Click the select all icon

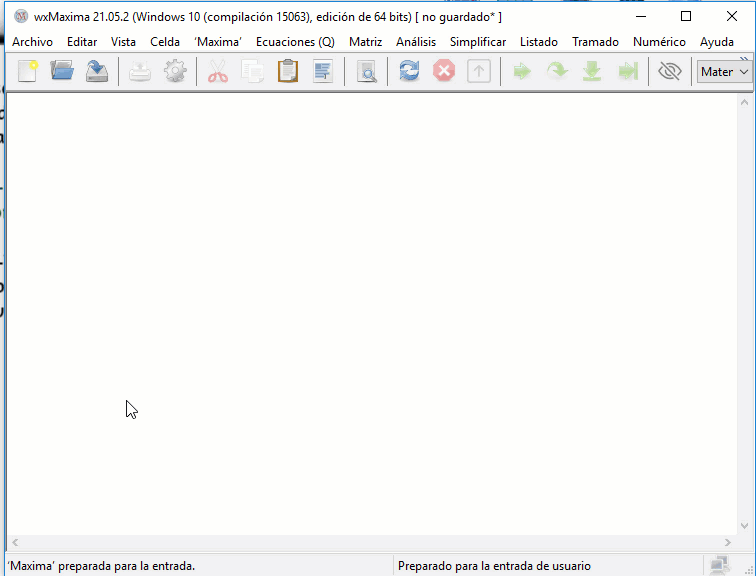(x=323, y=71)
